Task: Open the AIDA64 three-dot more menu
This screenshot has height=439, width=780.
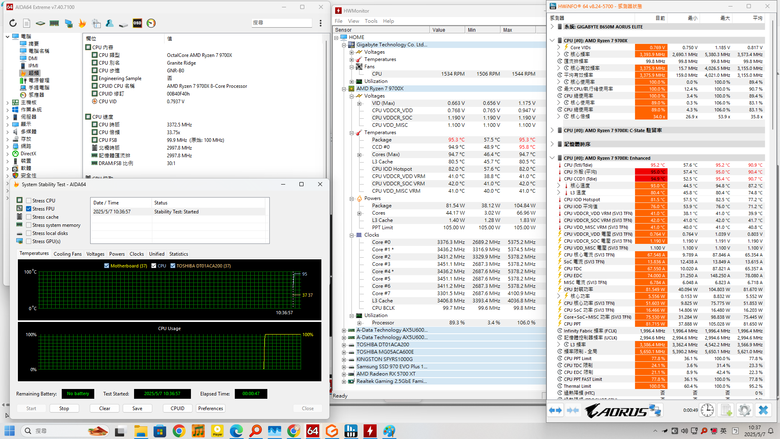Action: (x=320, y=23)
